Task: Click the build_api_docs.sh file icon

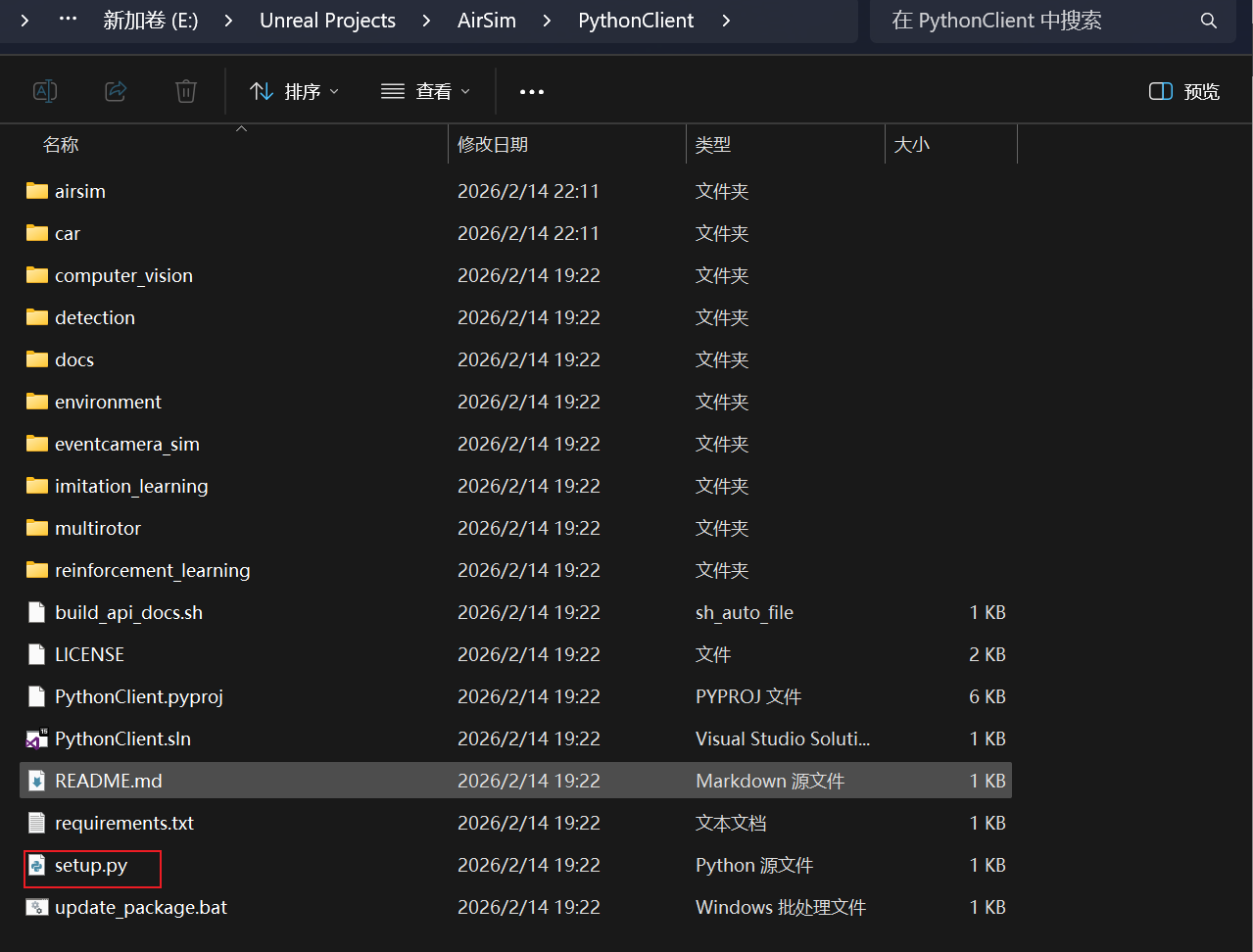Action: [37, 612]
